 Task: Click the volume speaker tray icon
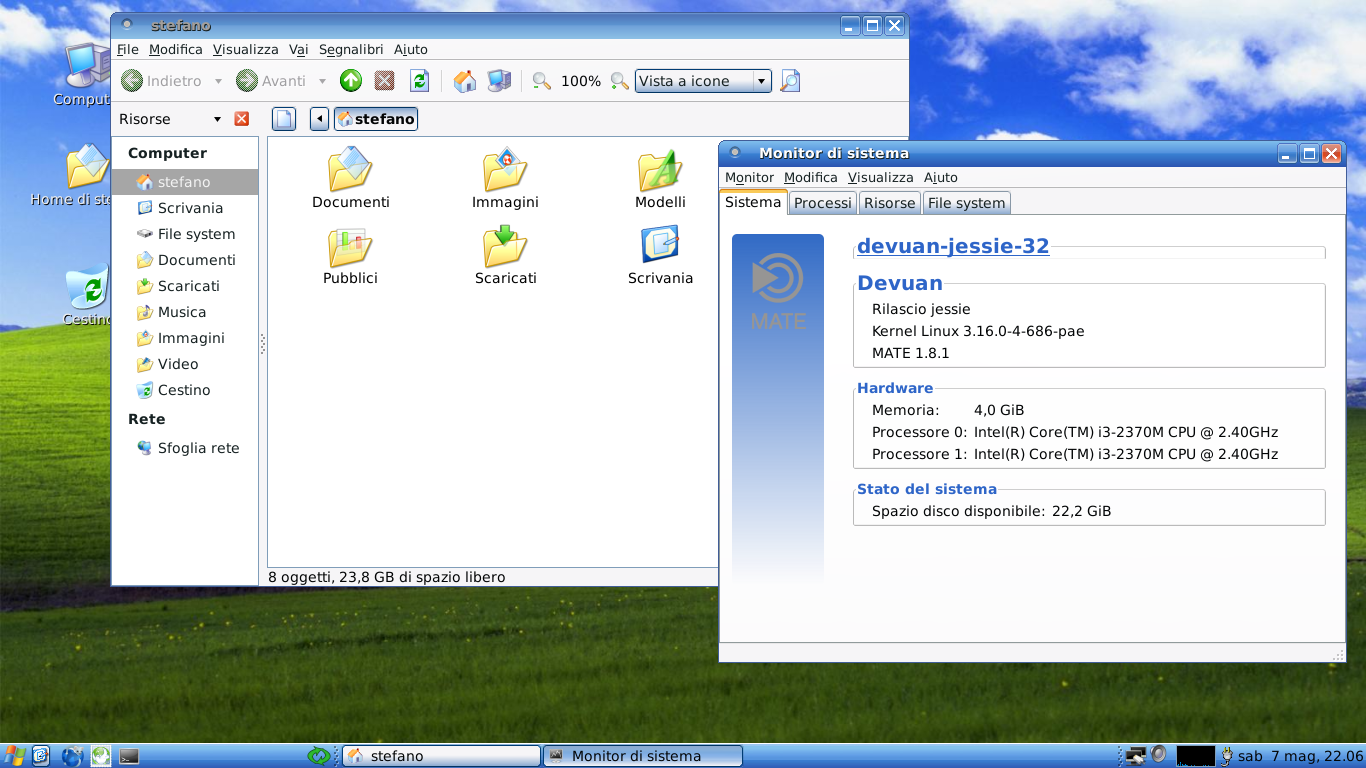1159,755
